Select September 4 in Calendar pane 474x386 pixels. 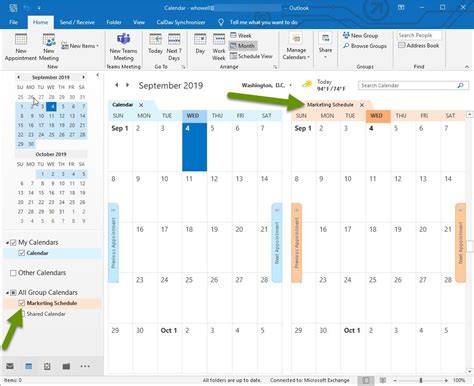(195, 147)
